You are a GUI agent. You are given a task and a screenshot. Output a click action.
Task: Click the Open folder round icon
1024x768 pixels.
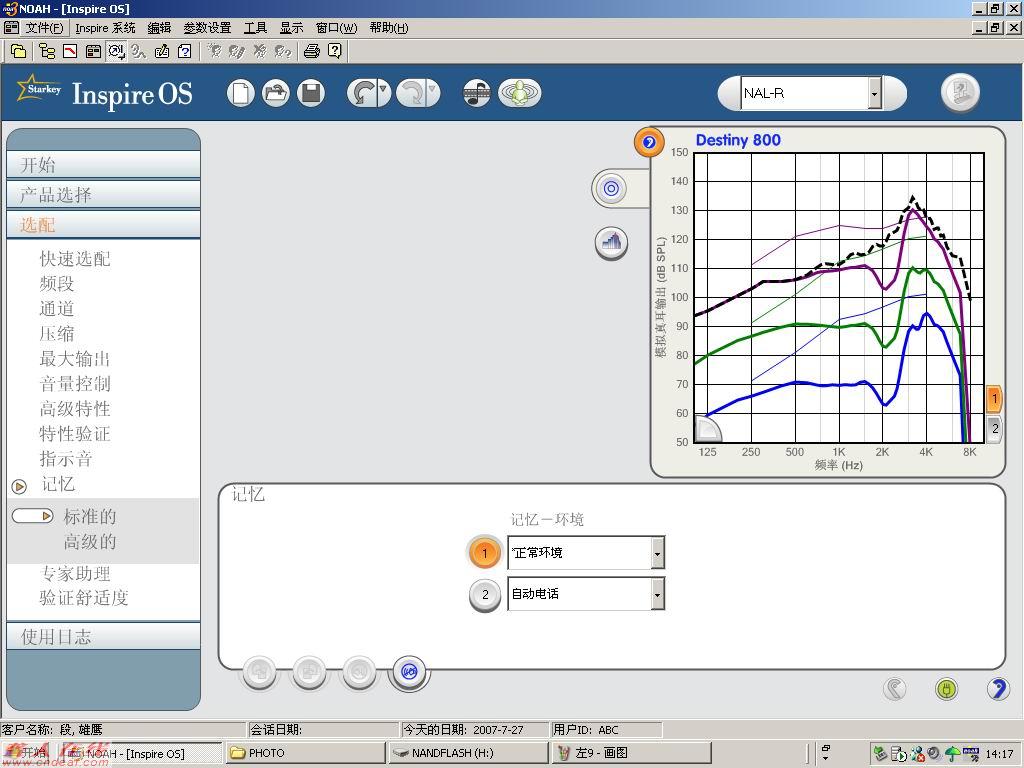[276, 93]
